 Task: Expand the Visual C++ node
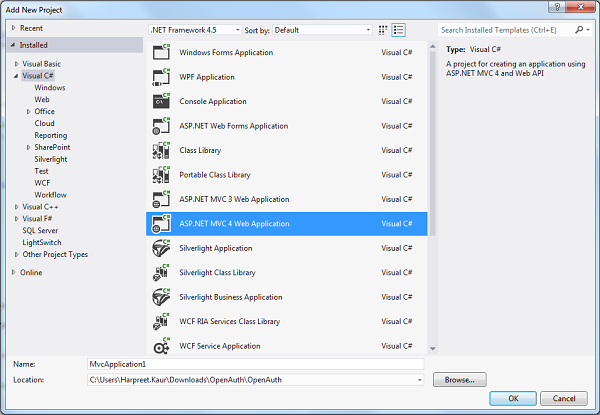[x=16, y=207]
